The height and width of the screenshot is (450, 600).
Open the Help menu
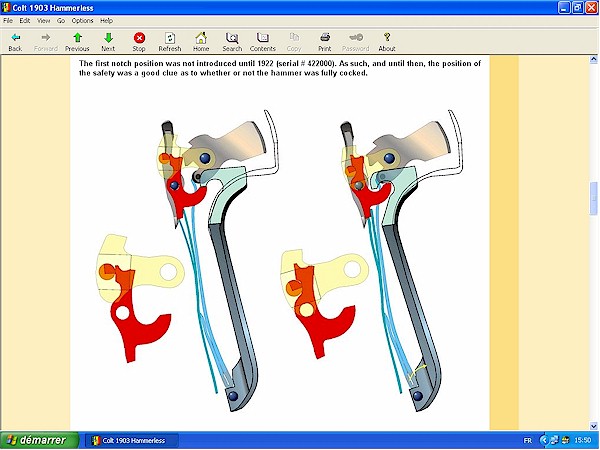tap(106, 21)
